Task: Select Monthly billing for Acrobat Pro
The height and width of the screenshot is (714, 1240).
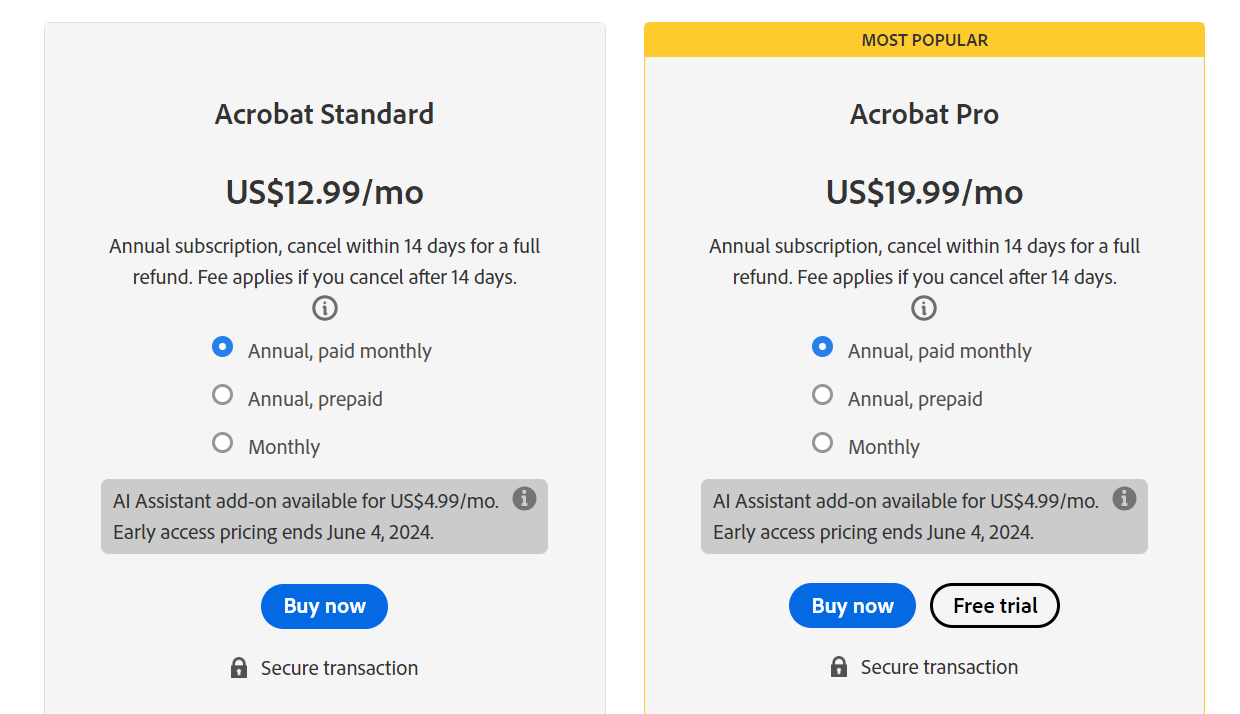Action: [x=822, y=442]
